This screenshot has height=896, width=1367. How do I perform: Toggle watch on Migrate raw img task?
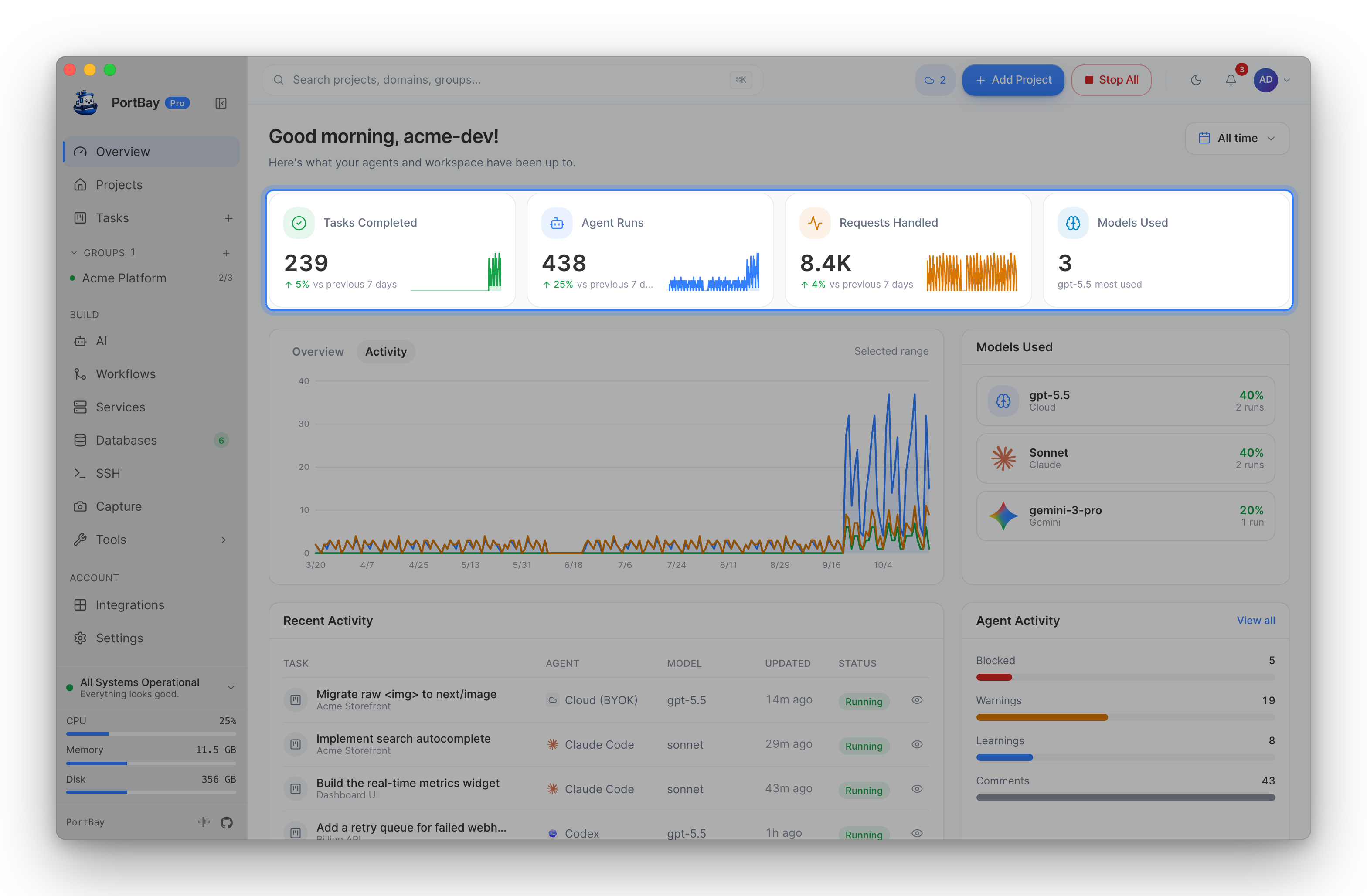point(917,700)
